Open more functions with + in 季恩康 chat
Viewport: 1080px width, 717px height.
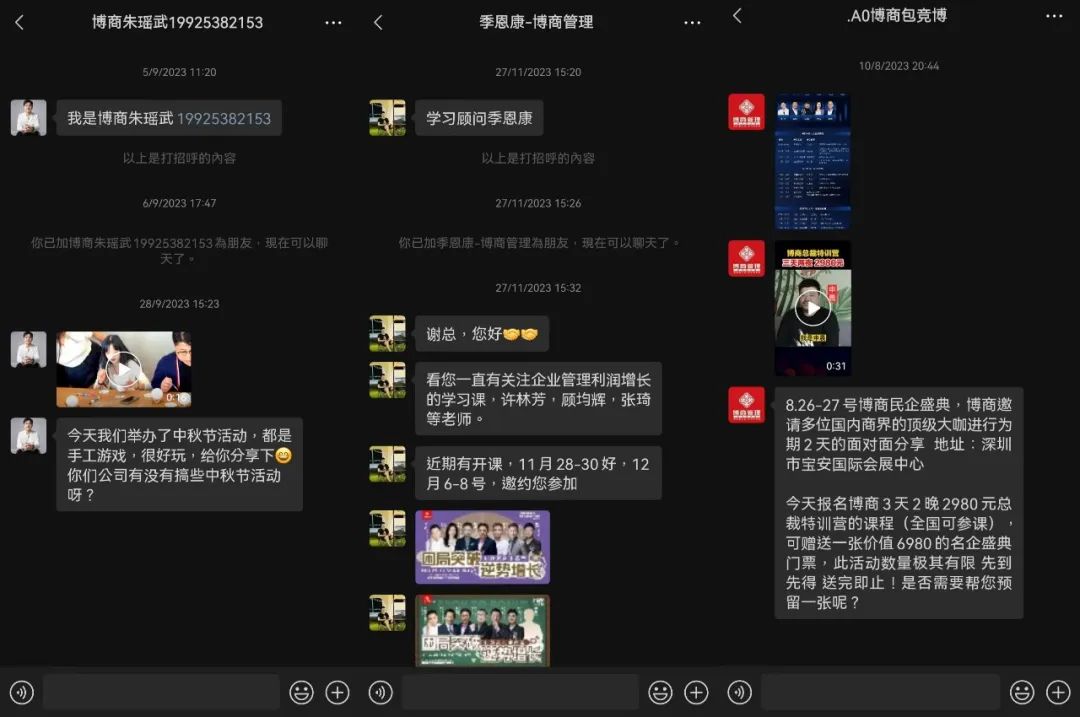(697, 692)
